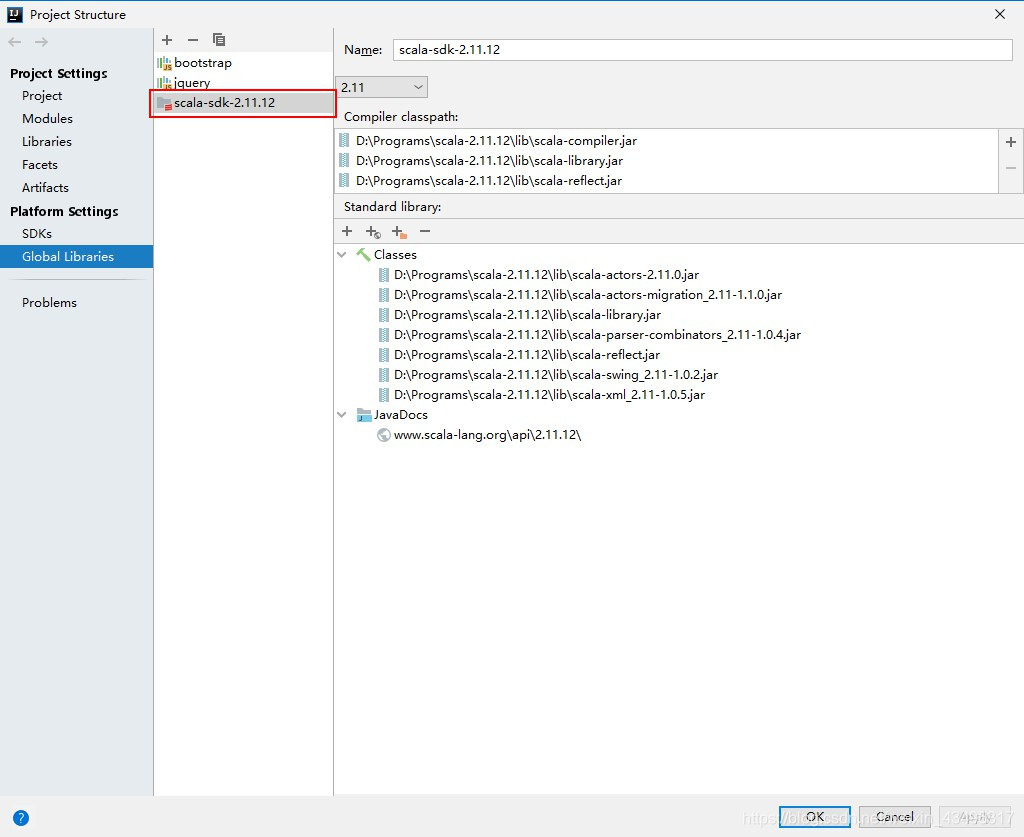The image size is (1024, 837).
Task: Click the back navigation arrow
Action: (x=14, y=42)
